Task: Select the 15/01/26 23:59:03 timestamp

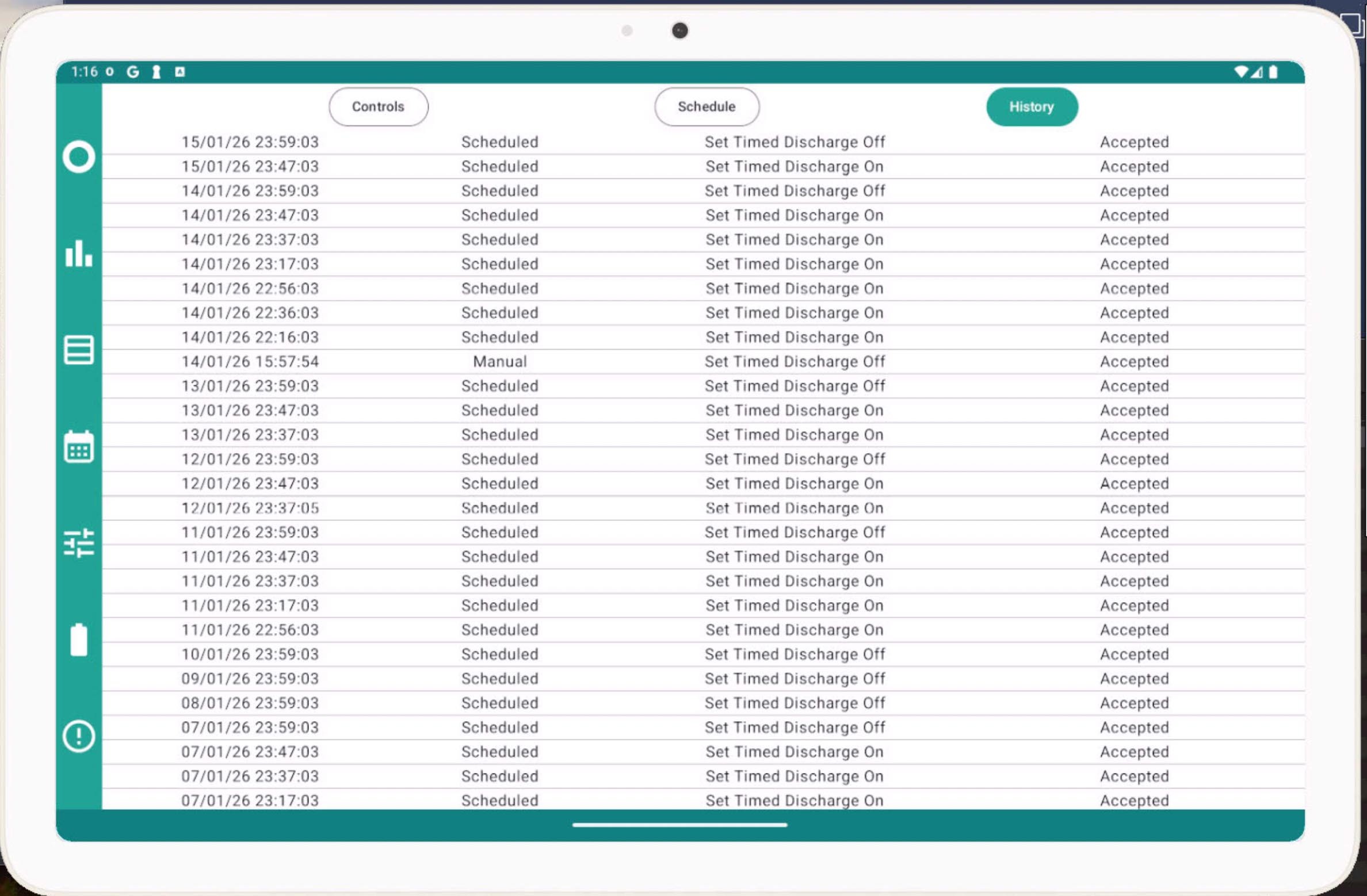Action: pyautogui.click(x=250, y=142)
